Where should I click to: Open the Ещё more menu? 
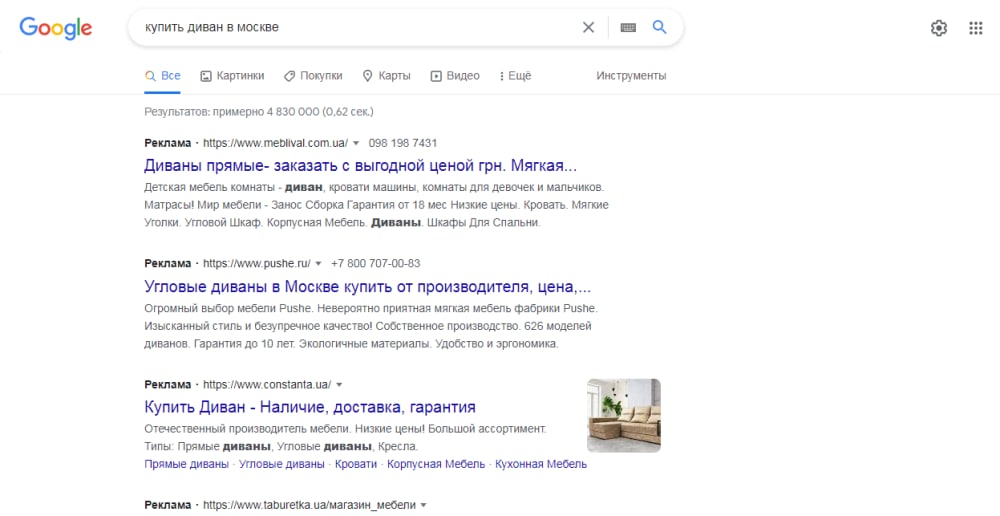click(x=515, y=76)
